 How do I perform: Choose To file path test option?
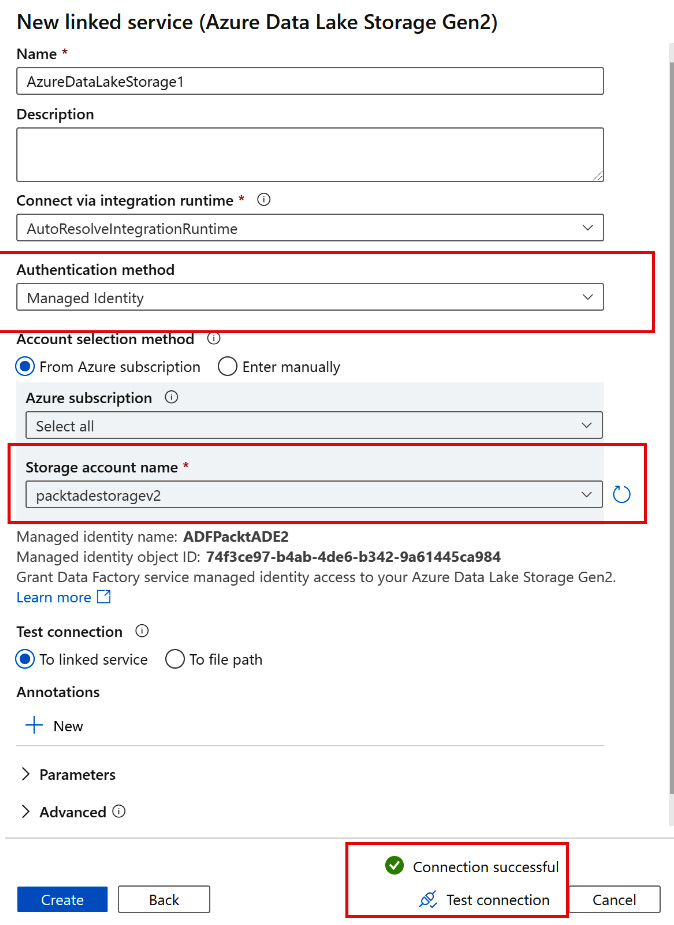pos(175,659)
